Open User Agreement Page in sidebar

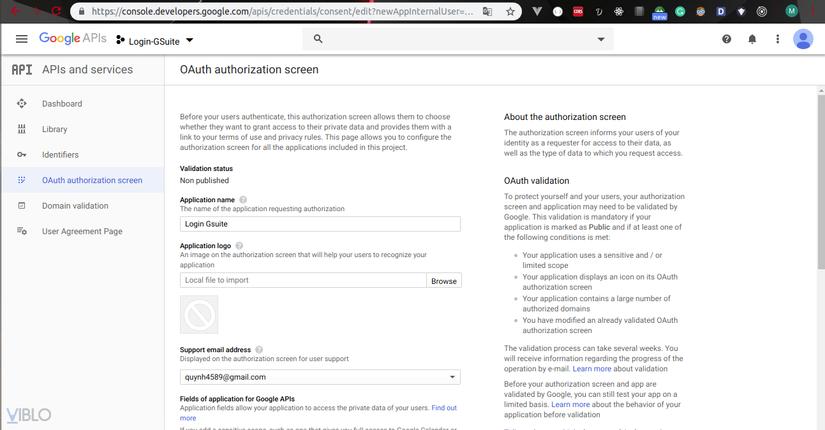pos(82,231)
